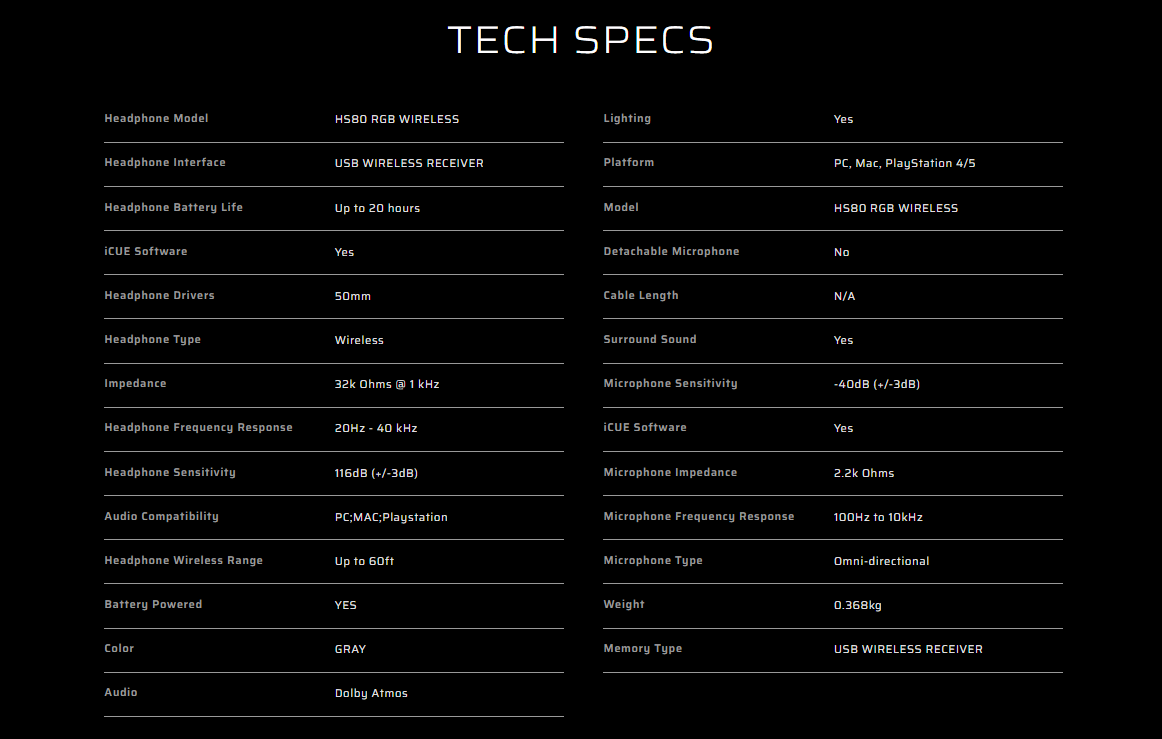Click the Impedance value '32k Ohms @ 1 kHz'
Viewport: 1162px width, 739px height.
click(386, 384)
